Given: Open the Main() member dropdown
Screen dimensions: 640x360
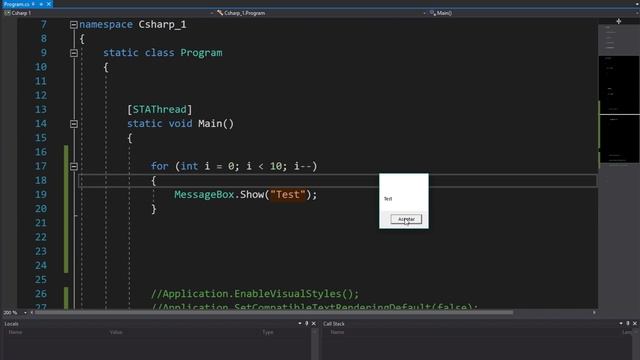Looking at the screenshot, I should coord(533,13).
